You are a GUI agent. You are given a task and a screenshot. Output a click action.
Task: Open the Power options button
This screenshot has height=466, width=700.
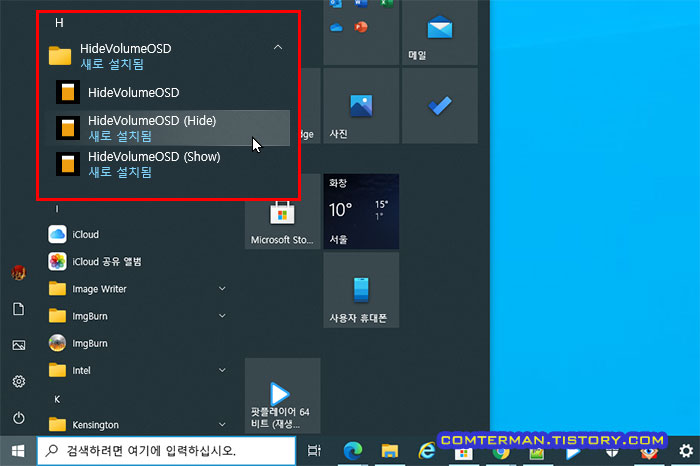point(18,418)
